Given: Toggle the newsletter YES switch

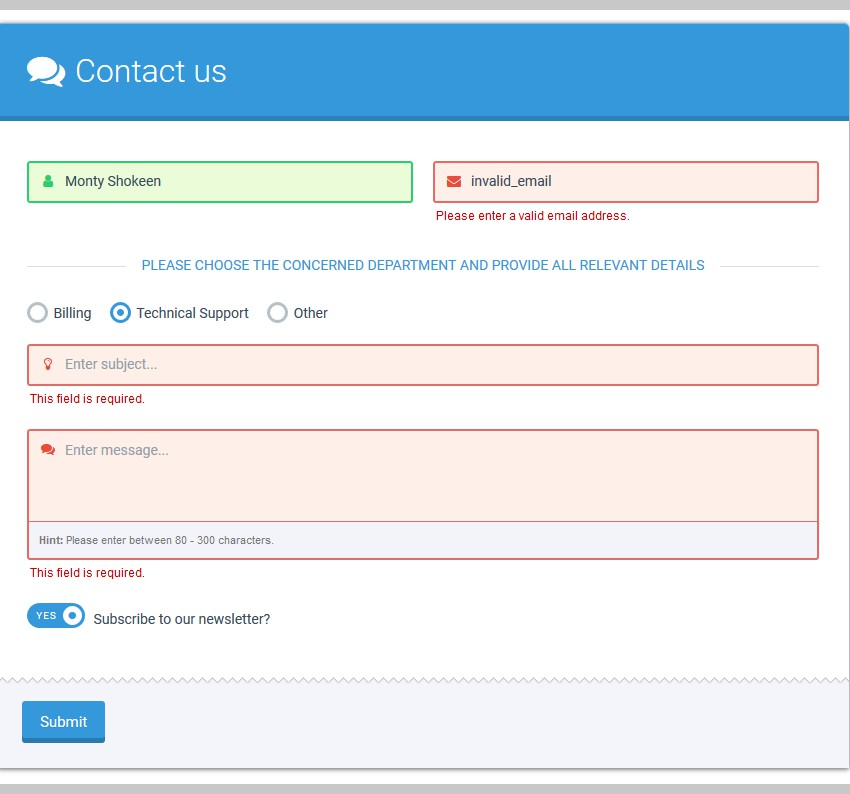Looking at the screenshot, I should click(x=56, y=616).
